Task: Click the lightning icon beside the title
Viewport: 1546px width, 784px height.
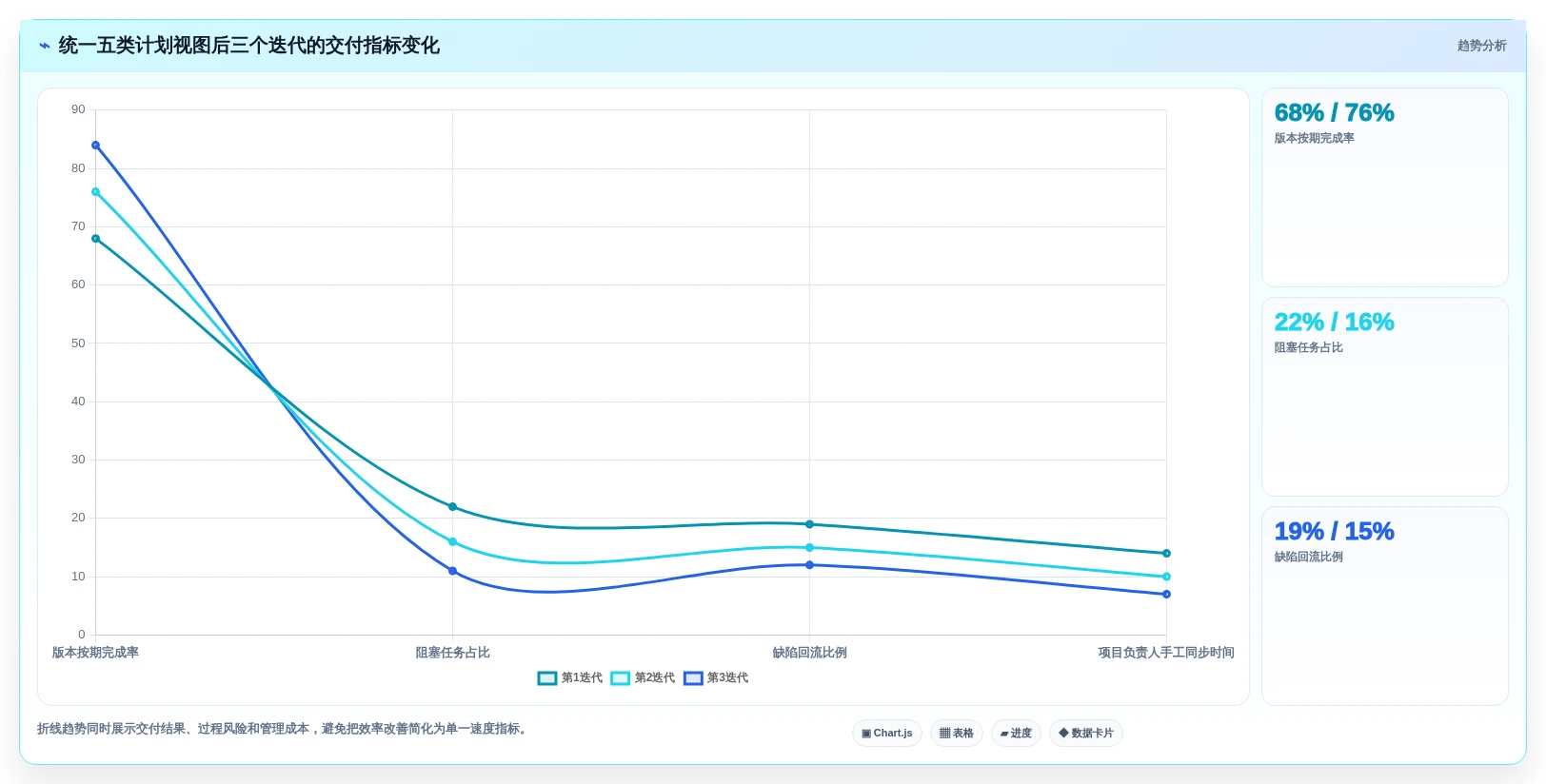Action: click(44, 46)
